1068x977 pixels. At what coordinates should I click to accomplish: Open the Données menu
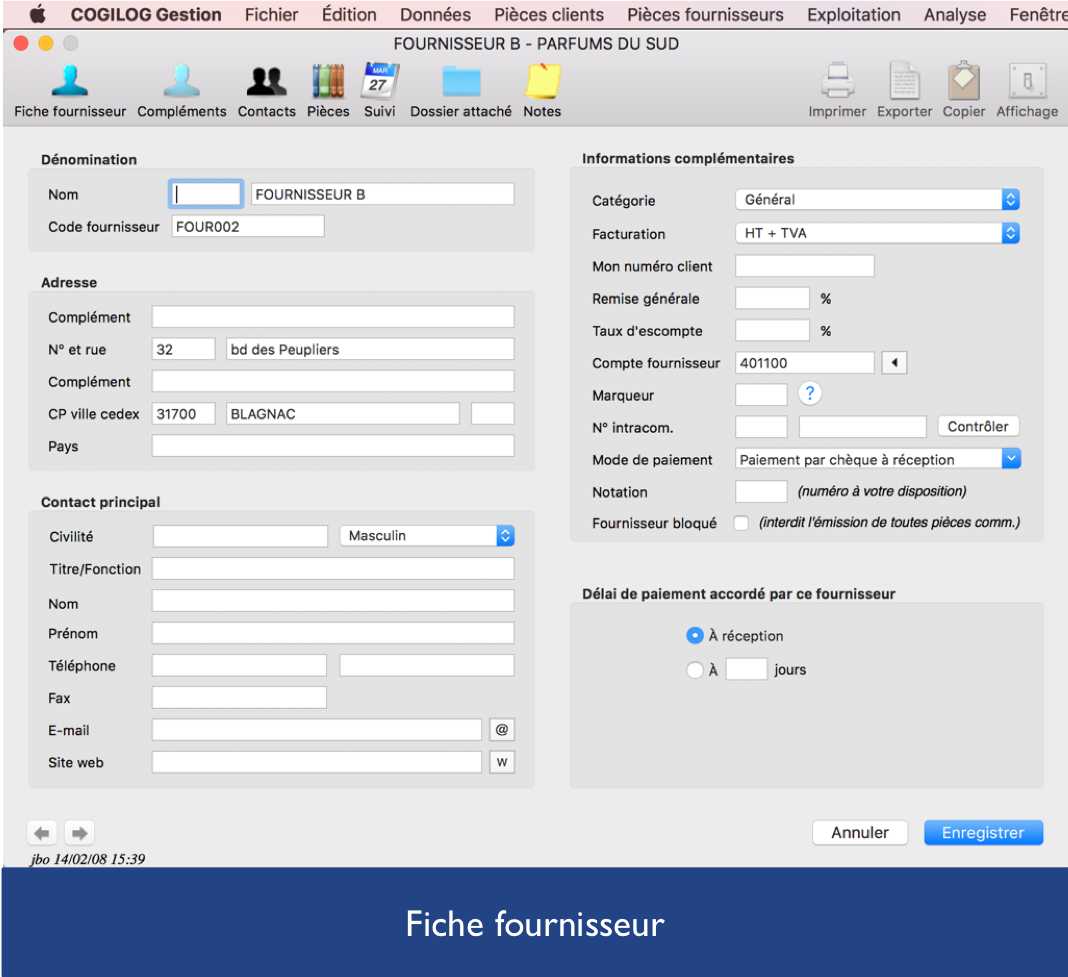click(435, 14)
